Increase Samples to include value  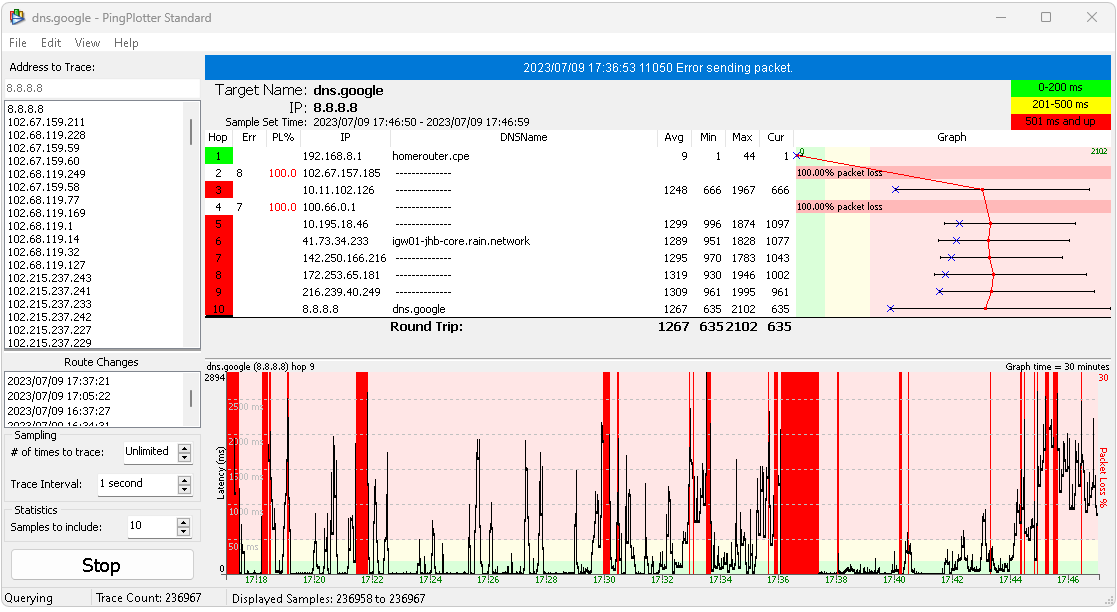pos(184,522)
